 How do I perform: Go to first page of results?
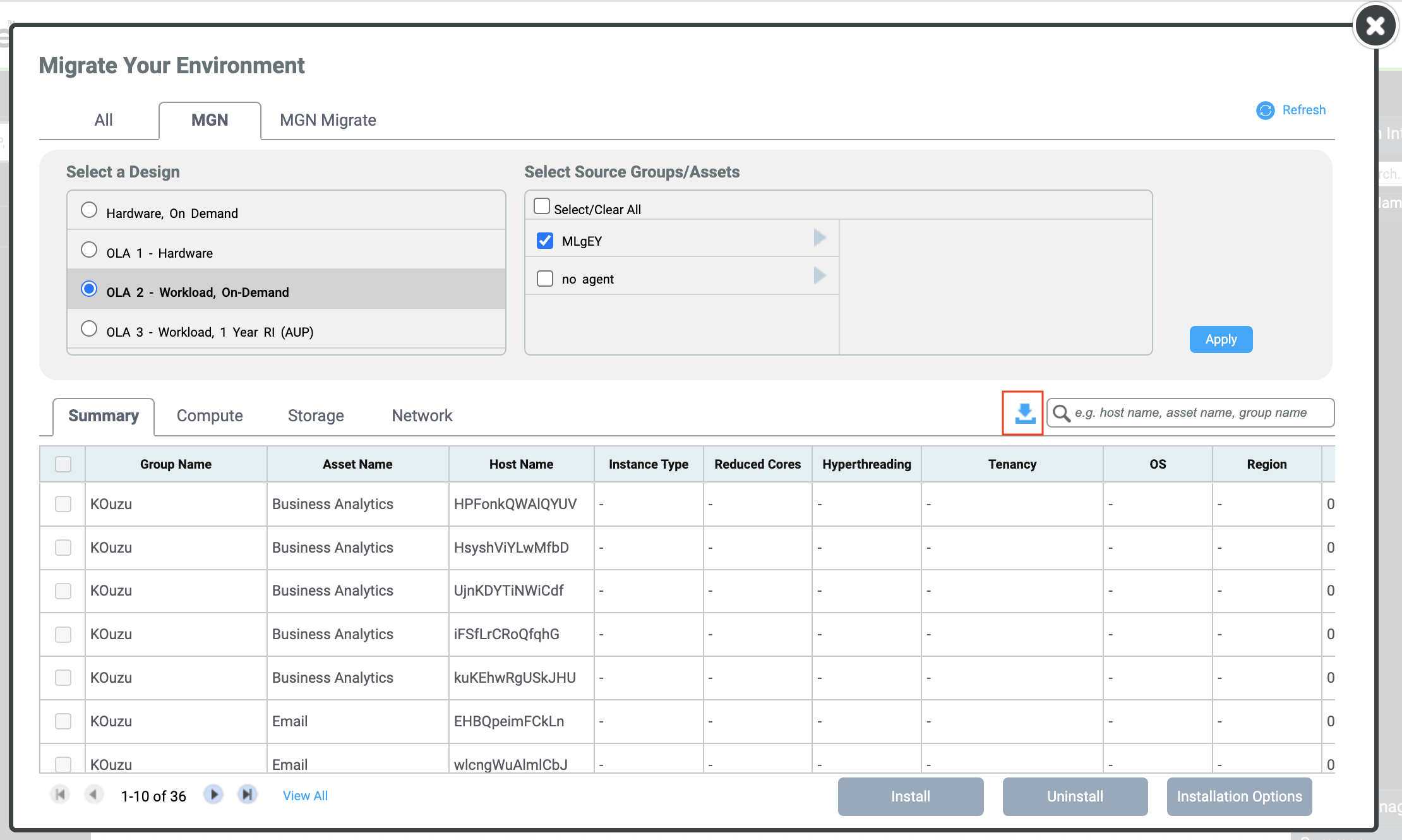60,795
